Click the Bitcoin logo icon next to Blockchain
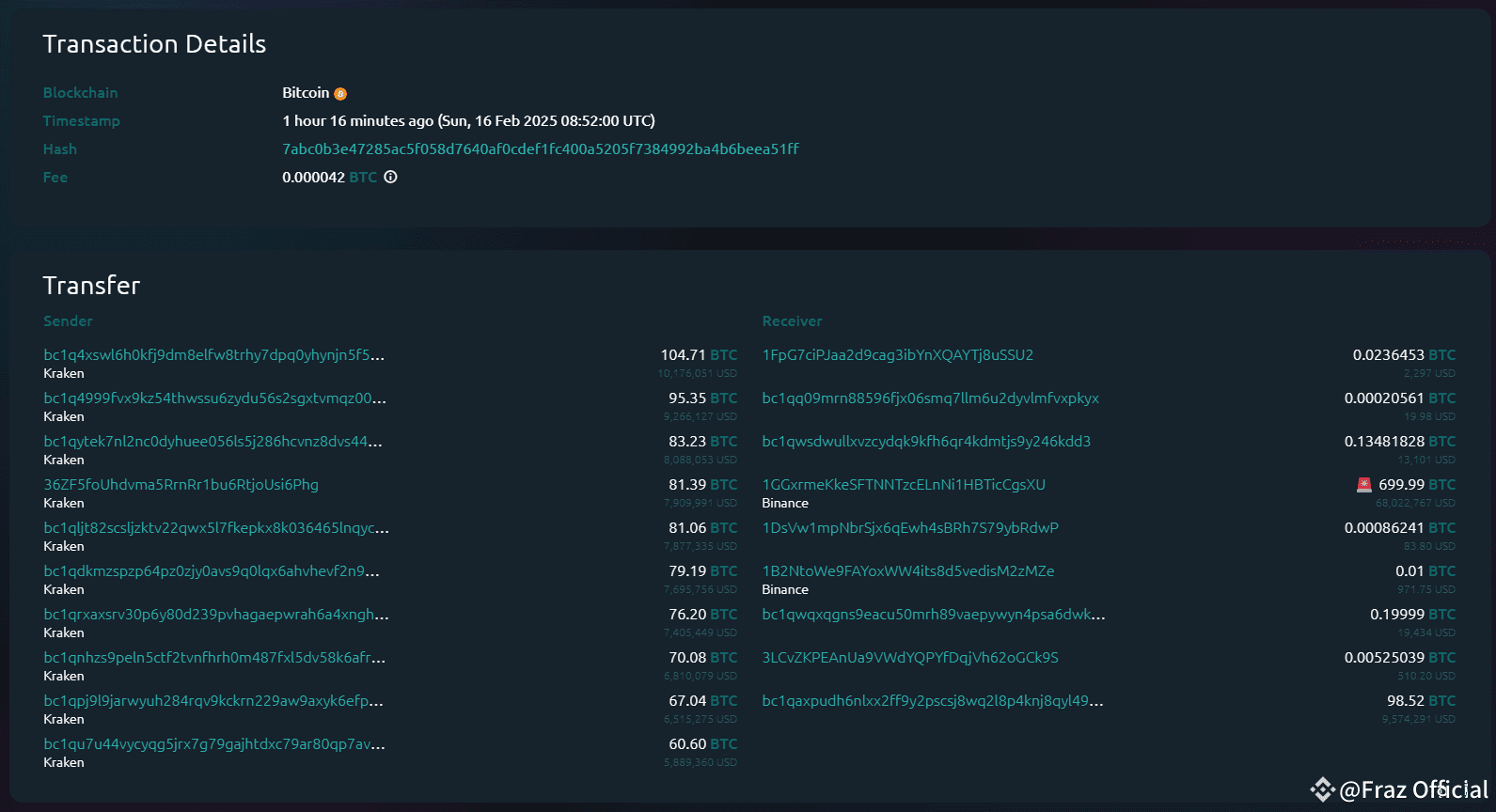Viewport: 1496px width, 812px height. 340,94
